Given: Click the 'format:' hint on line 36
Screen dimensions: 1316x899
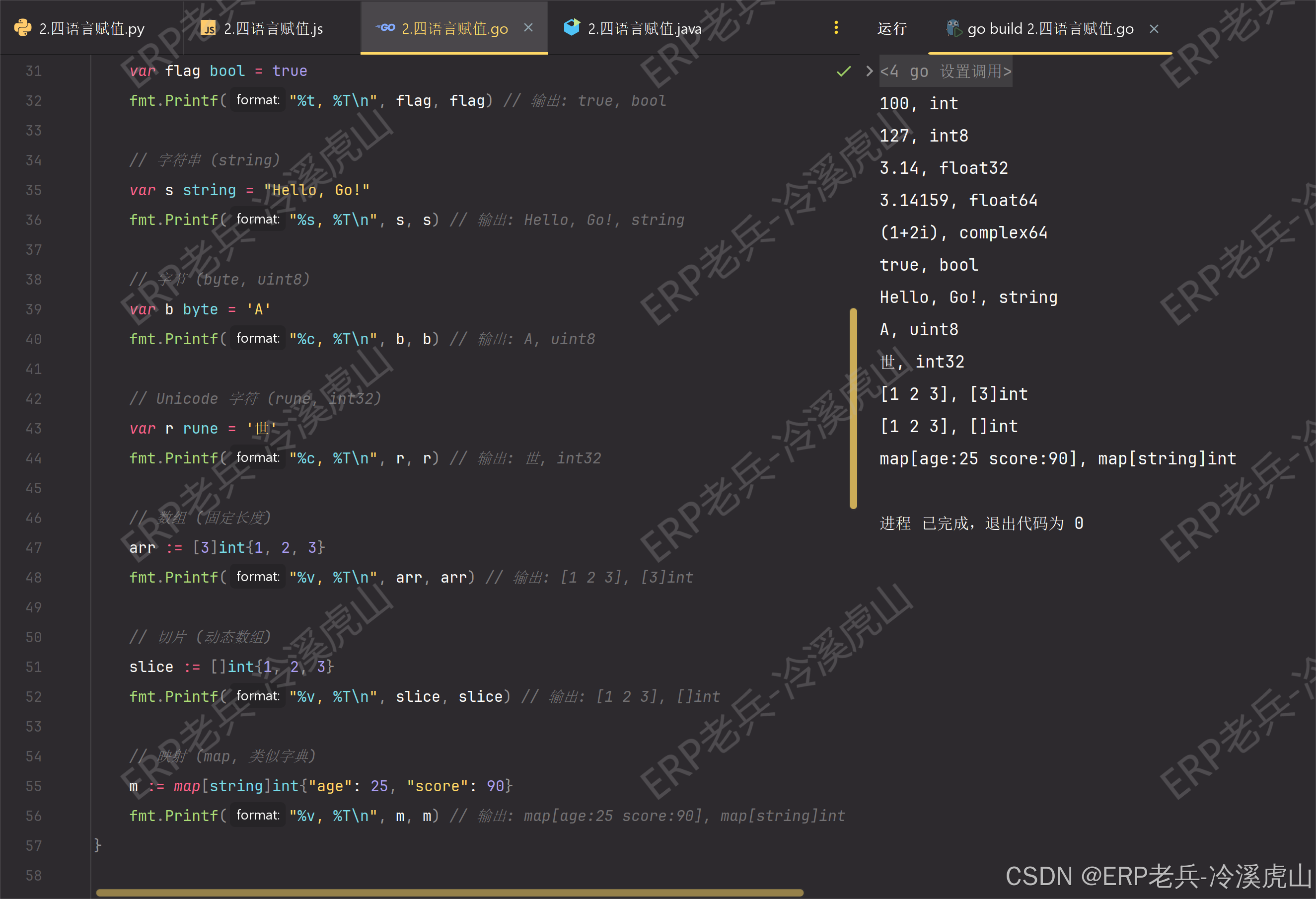Looking at the screenshot, I should [258, 219].
